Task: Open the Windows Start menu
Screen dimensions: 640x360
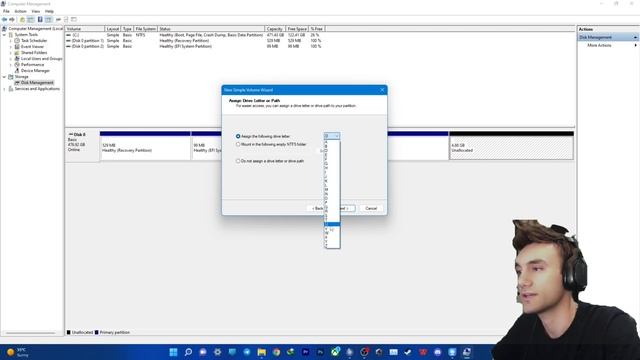Action: (x=173, y=352)
